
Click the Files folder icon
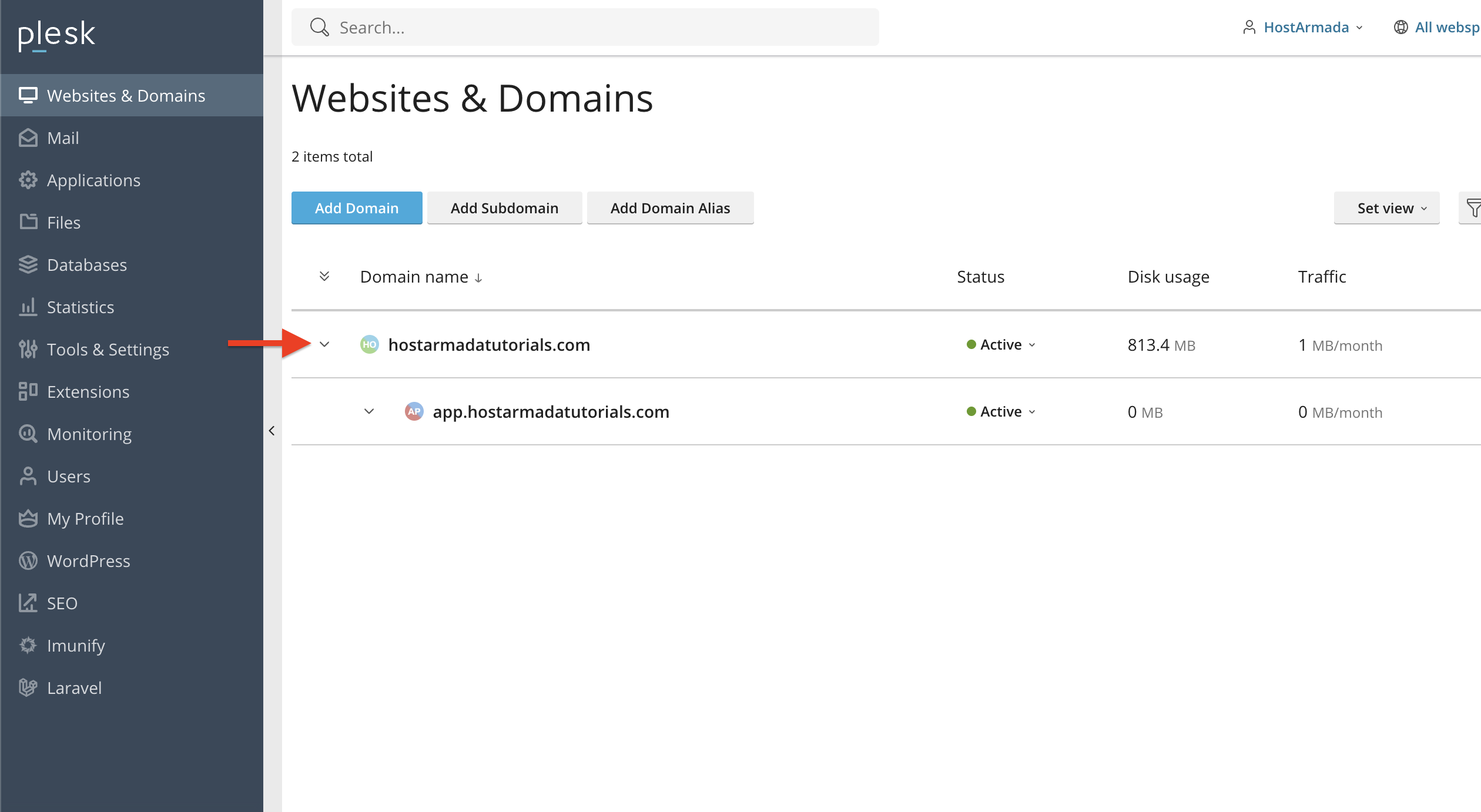tap(28, 222)
